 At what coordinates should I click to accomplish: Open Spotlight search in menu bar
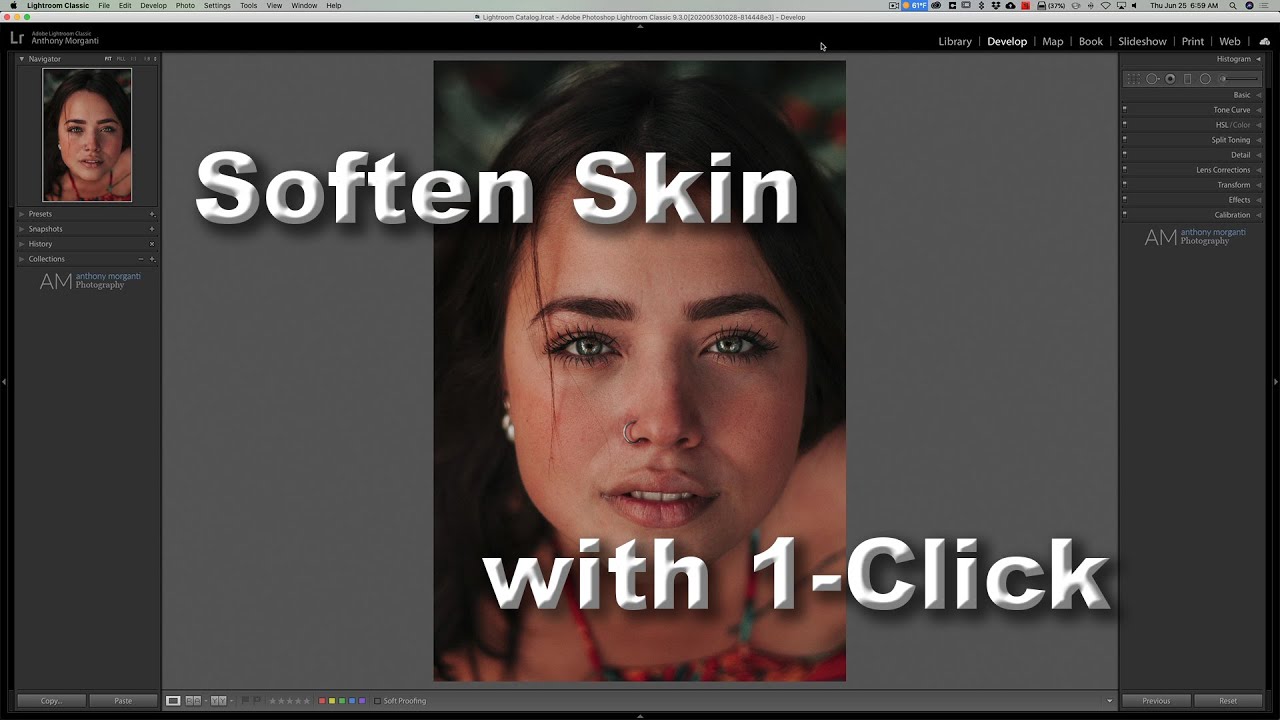pyautogui.click(x=1232, y=6)
